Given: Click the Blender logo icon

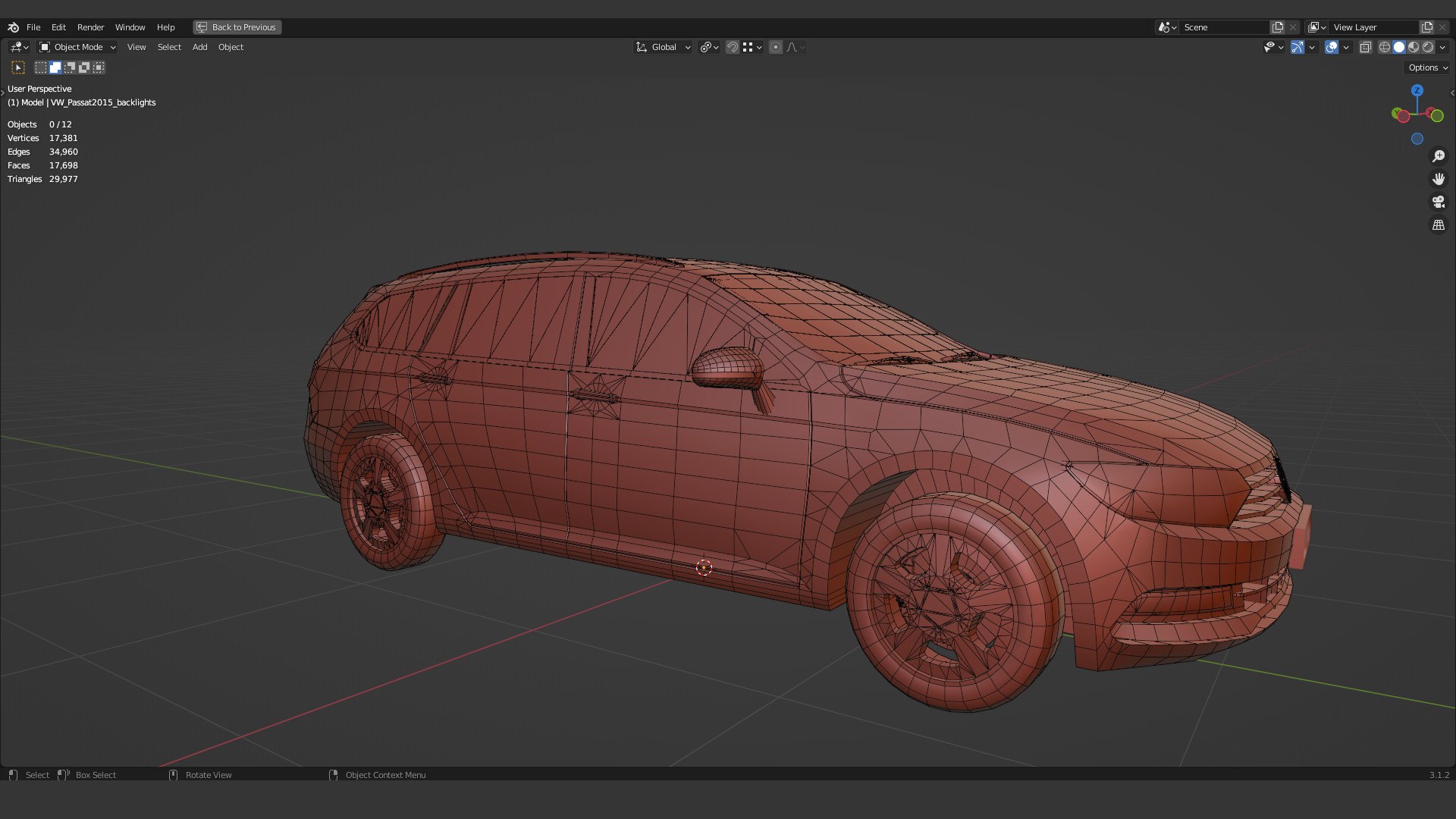Looking at the screenshot, I should pos(13,27).
